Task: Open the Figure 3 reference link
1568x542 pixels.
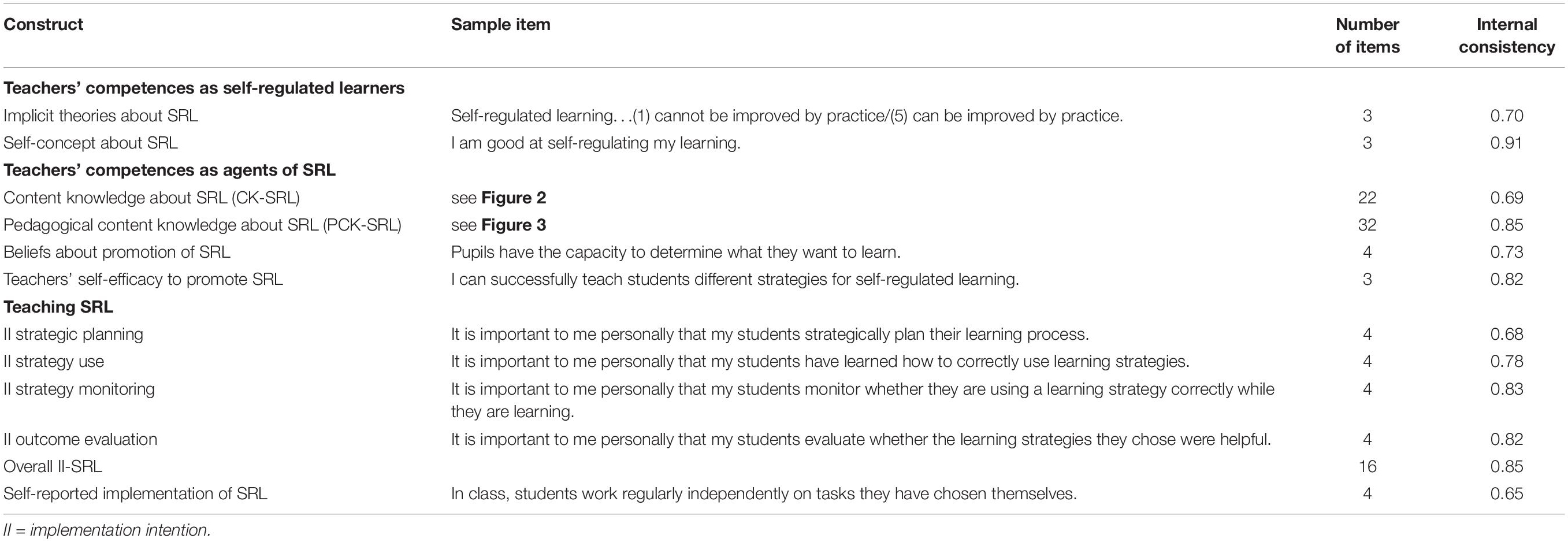Action: click(513, 225)
